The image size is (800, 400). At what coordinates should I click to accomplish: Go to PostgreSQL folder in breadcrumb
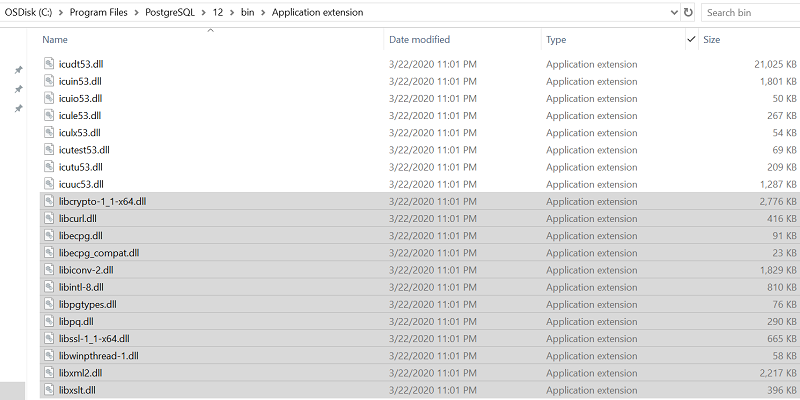(170, 12)
